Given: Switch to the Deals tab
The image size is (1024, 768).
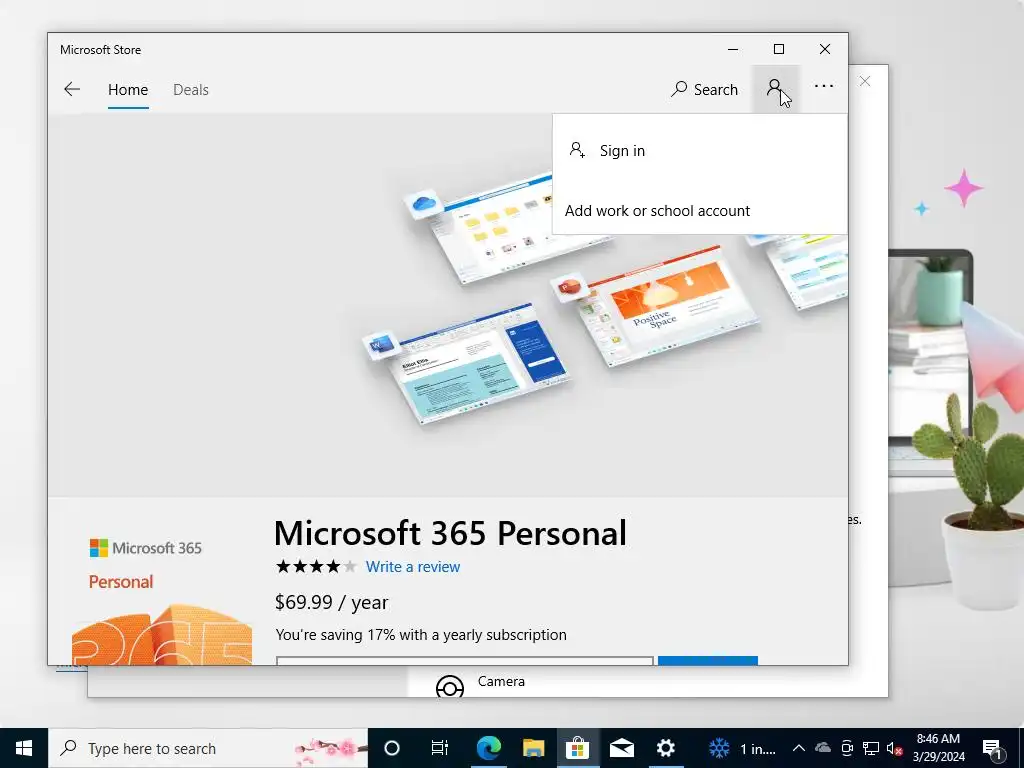Looking at the screenshot, I should (191, 89).
